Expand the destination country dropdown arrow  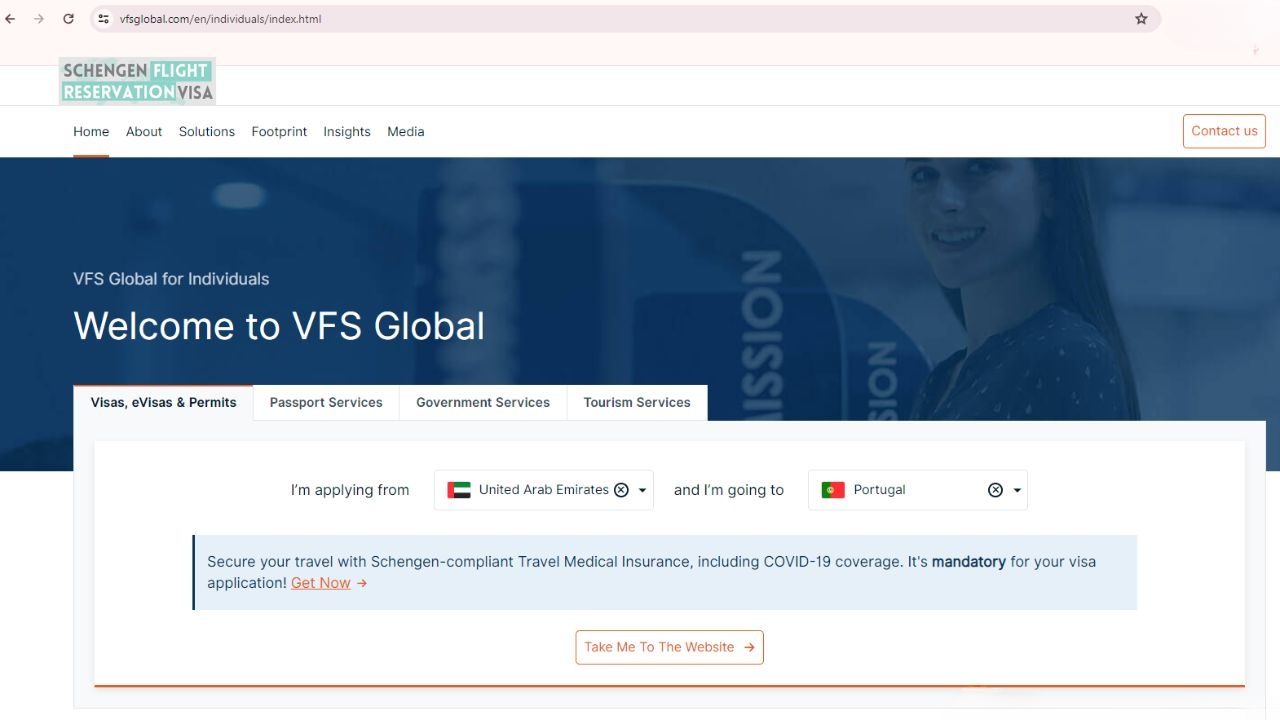pos(1017,491)
